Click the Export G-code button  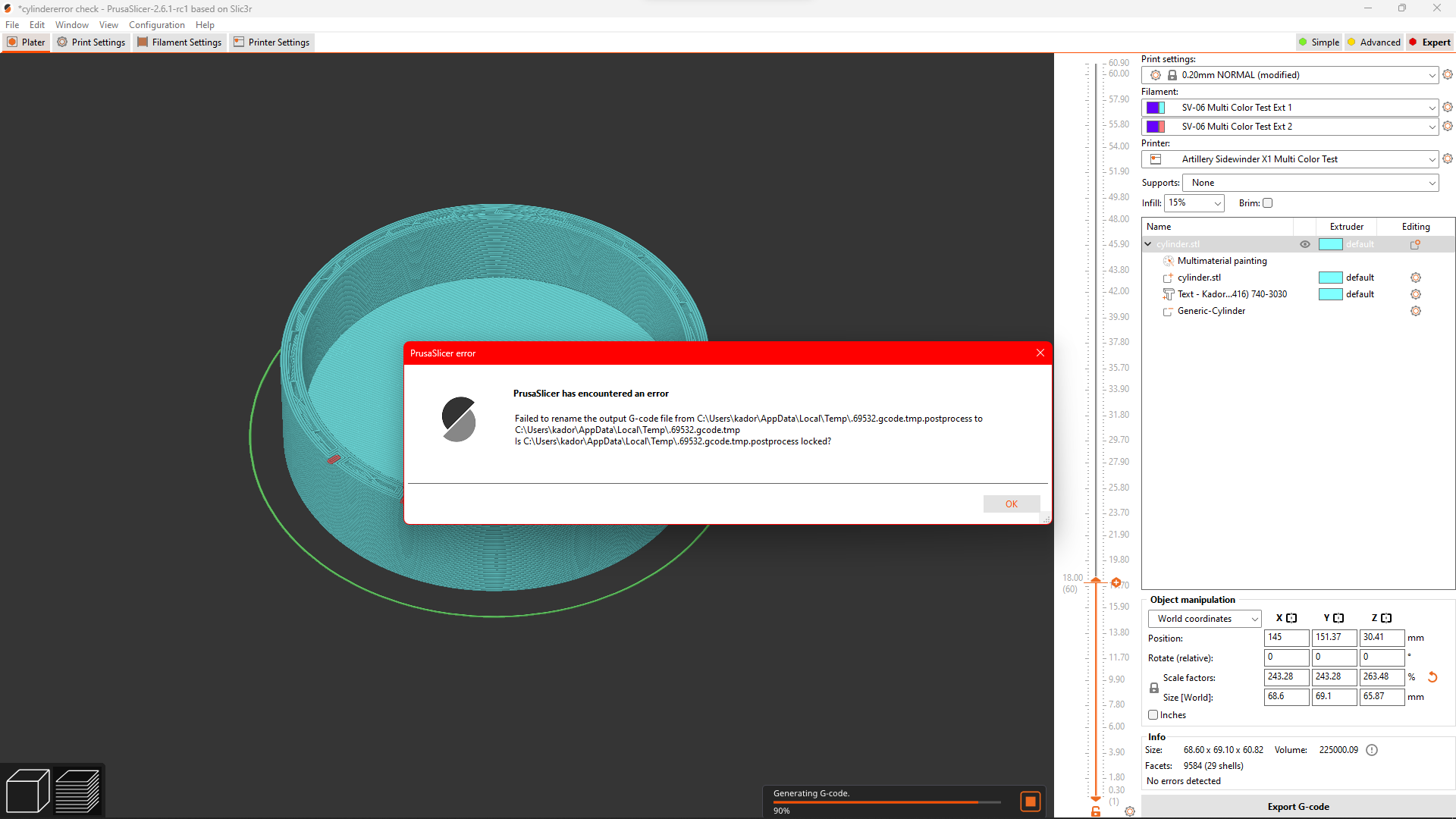point(1298,806)
